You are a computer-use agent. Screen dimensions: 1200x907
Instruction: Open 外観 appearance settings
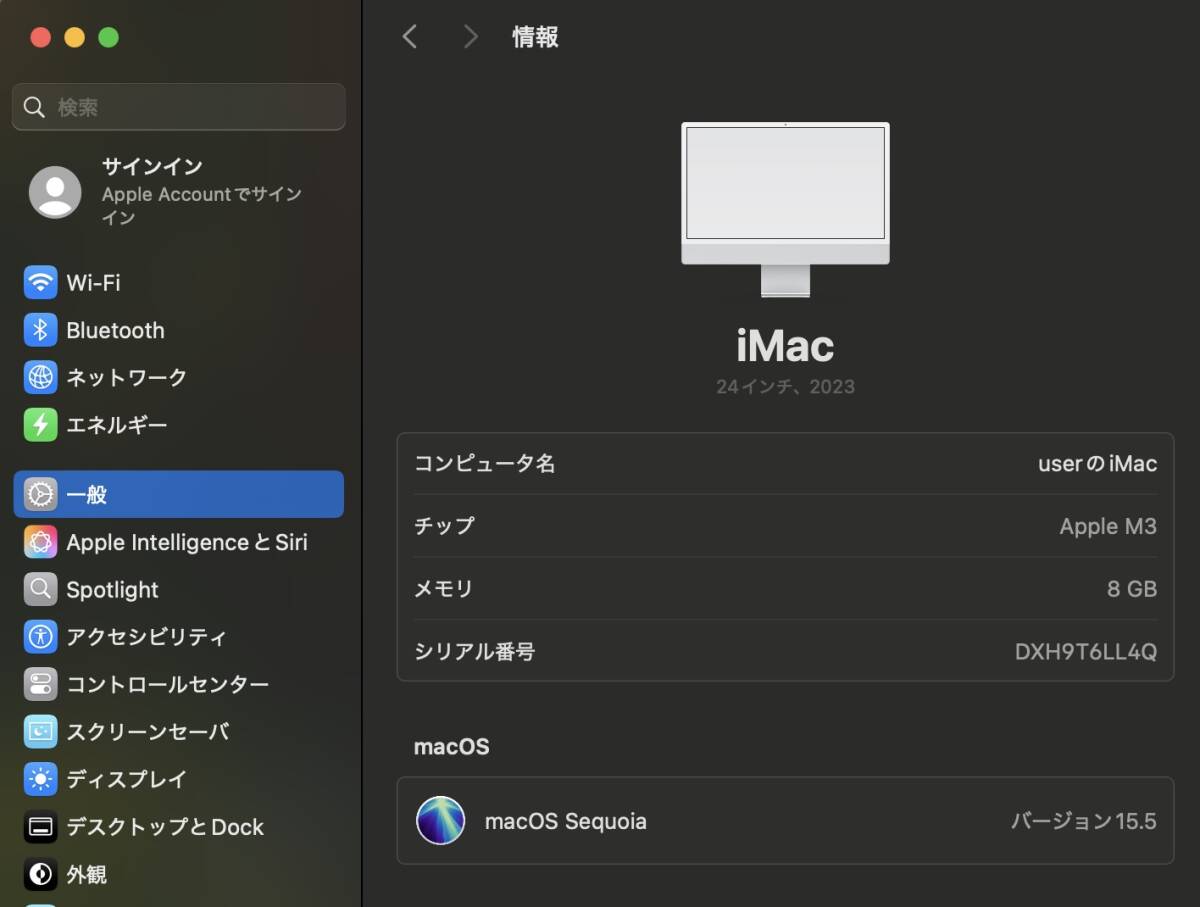(86, 875)
